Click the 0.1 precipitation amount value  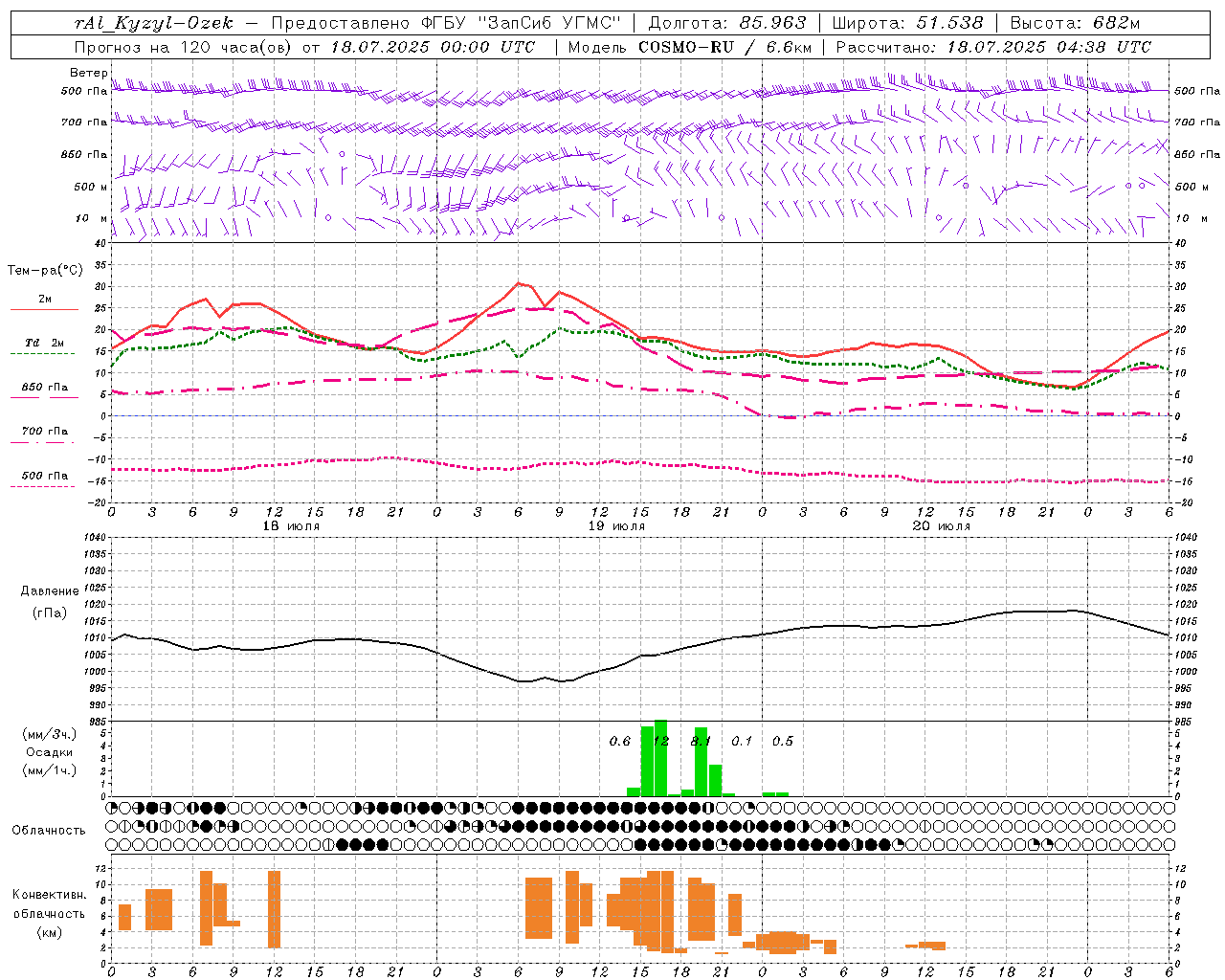(x=742, y=742)
